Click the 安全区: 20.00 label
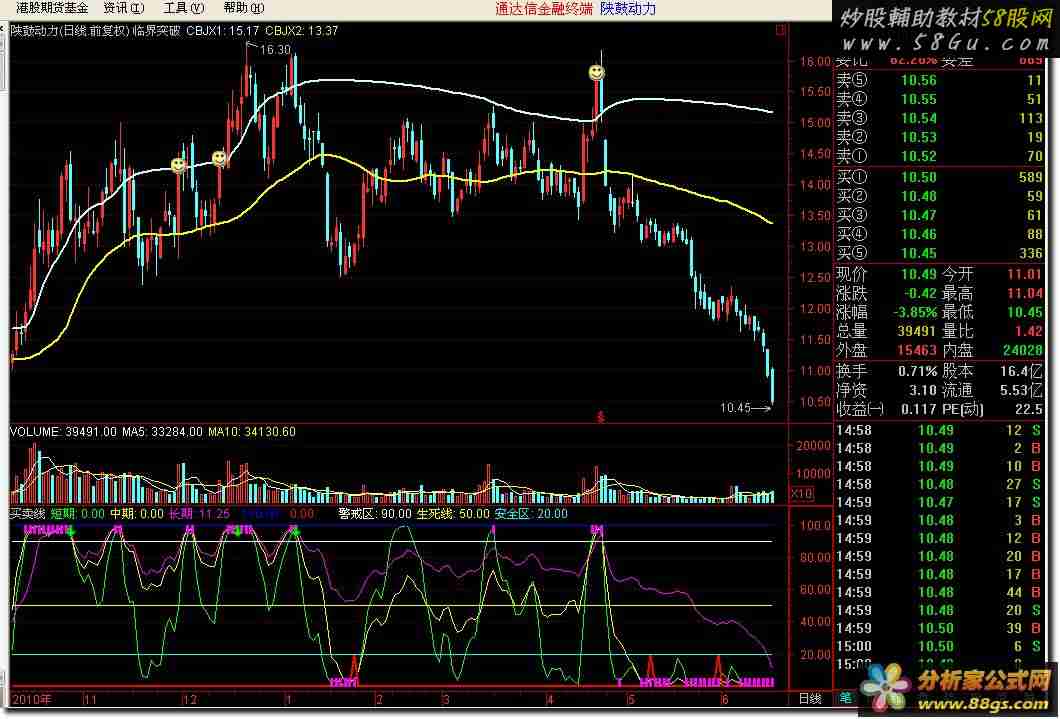The width and height of the screenshot is (1060, 719). [x=531, y=514]
